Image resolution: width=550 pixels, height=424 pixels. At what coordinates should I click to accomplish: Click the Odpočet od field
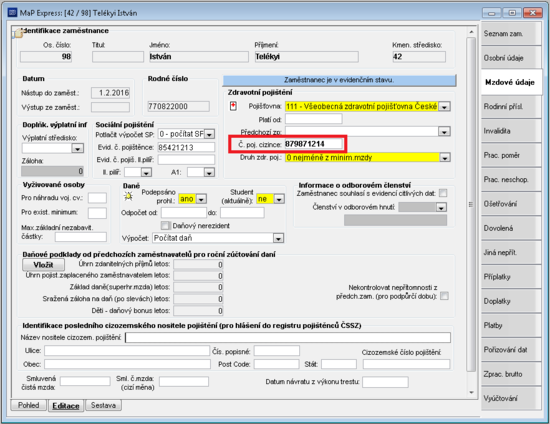click(184, 213)
